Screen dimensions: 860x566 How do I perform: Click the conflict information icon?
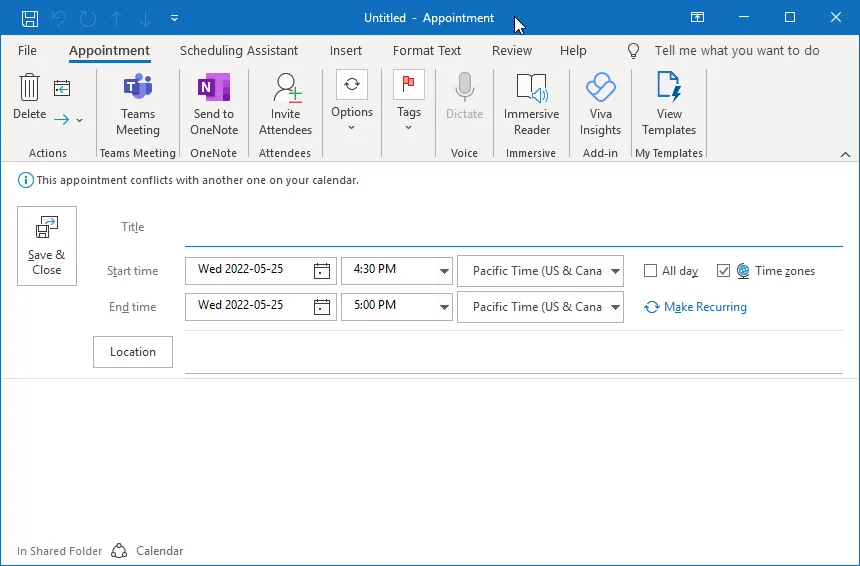(25, 180)
